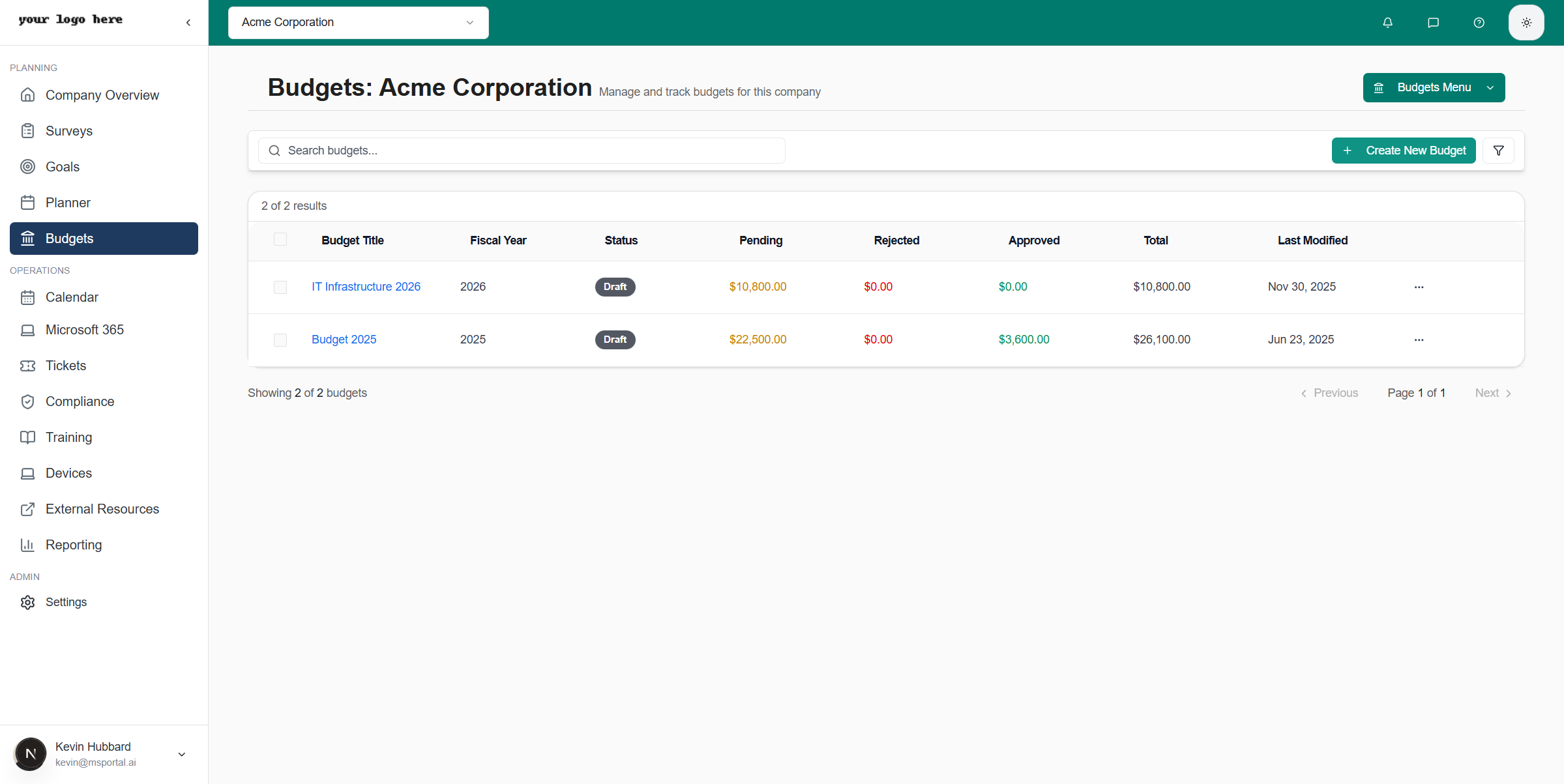
Task: Click the filter funnel icon
Action: [1498, 151]
